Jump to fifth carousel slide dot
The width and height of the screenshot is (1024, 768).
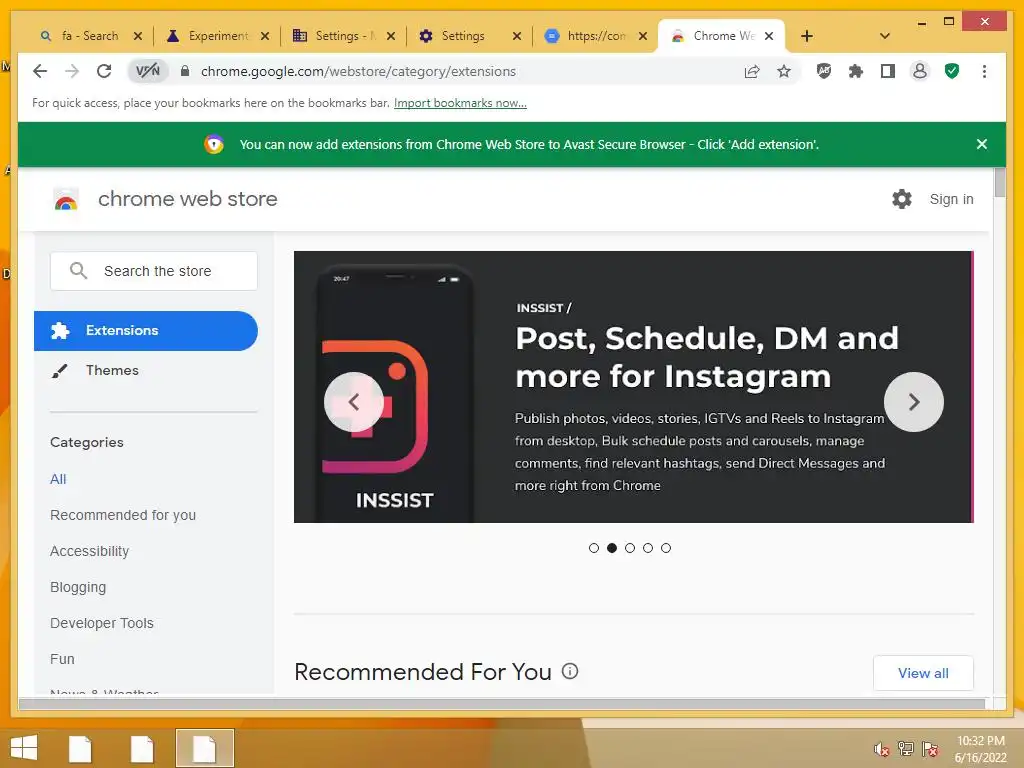point(665,548)
